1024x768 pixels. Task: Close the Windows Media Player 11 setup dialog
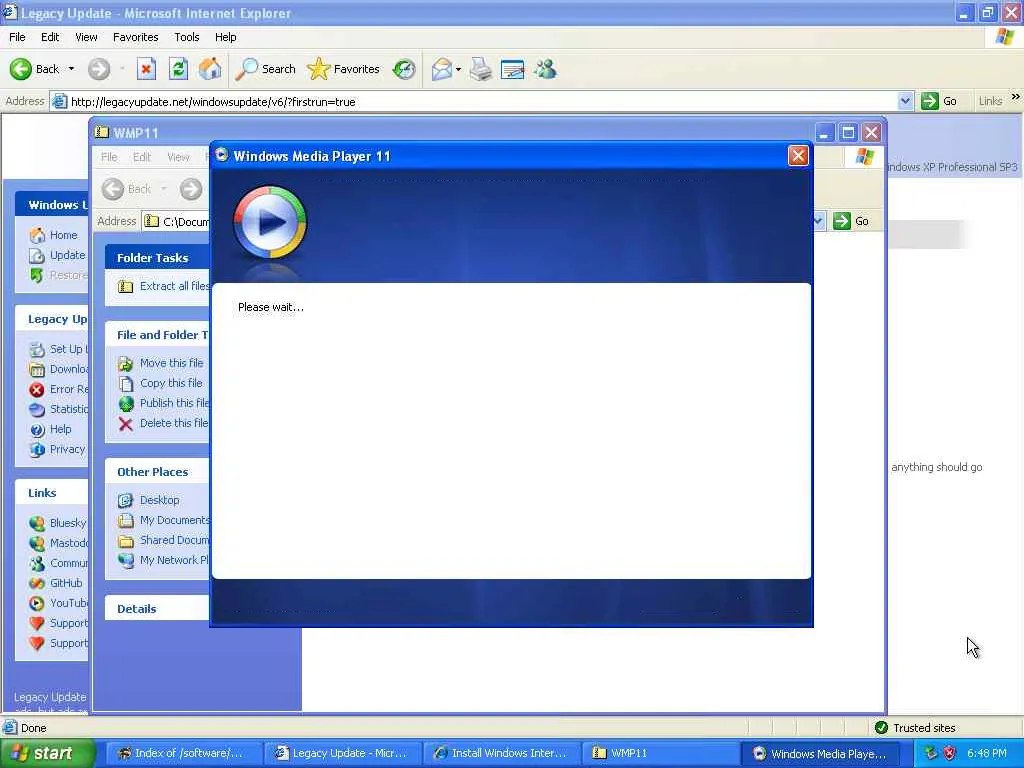[x=798, y=155]
